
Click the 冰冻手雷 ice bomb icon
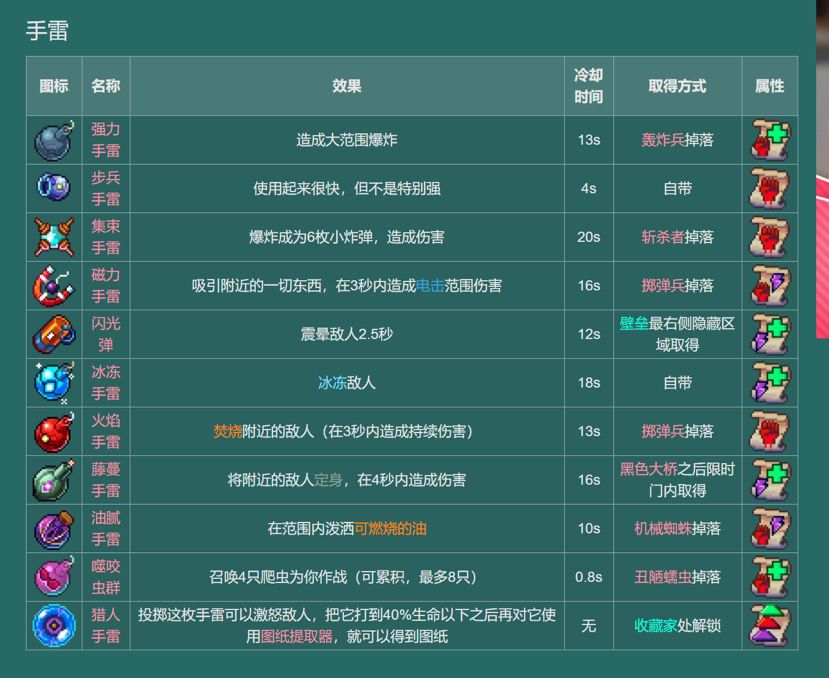[54, 382]
